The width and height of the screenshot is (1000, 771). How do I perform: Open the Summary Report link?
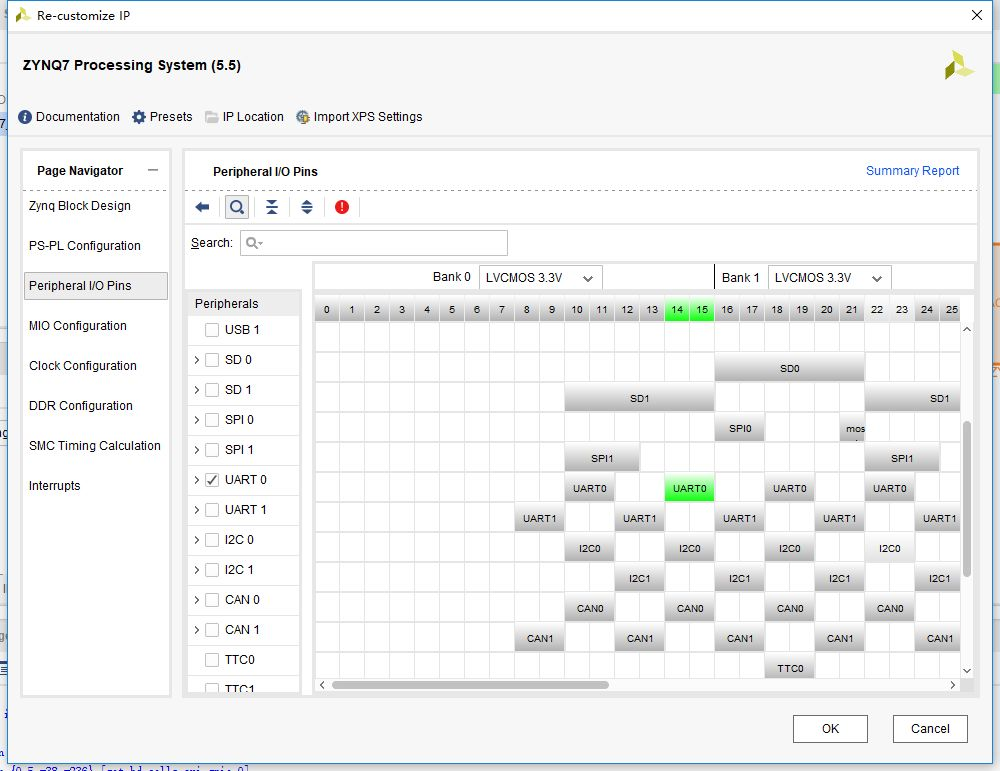(x=912, y=170)
